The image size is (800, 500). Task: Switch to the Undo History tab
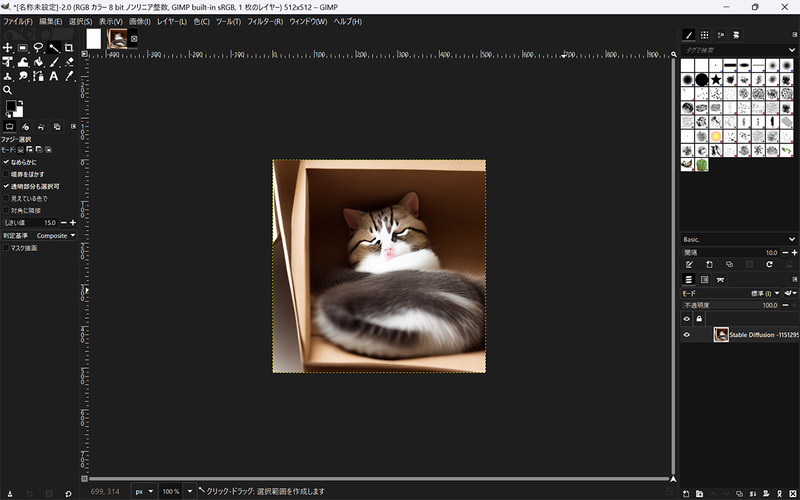(x=41, y=127)
